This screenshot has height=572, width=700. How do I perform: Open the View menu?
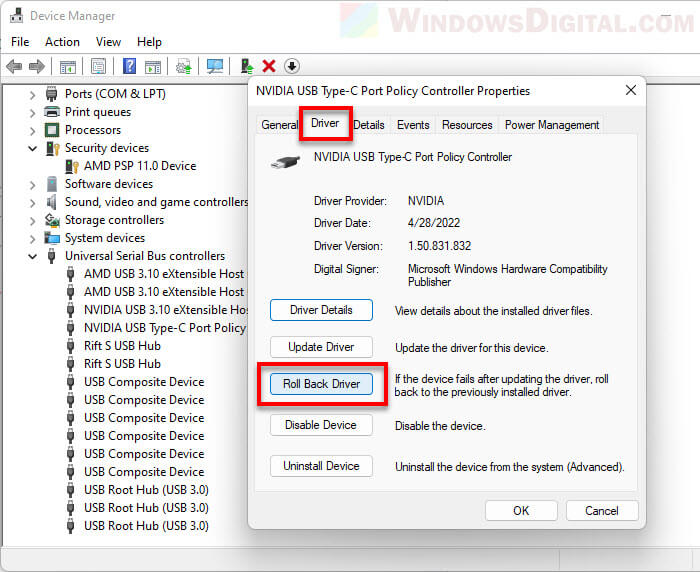click(x=108, y=42)
